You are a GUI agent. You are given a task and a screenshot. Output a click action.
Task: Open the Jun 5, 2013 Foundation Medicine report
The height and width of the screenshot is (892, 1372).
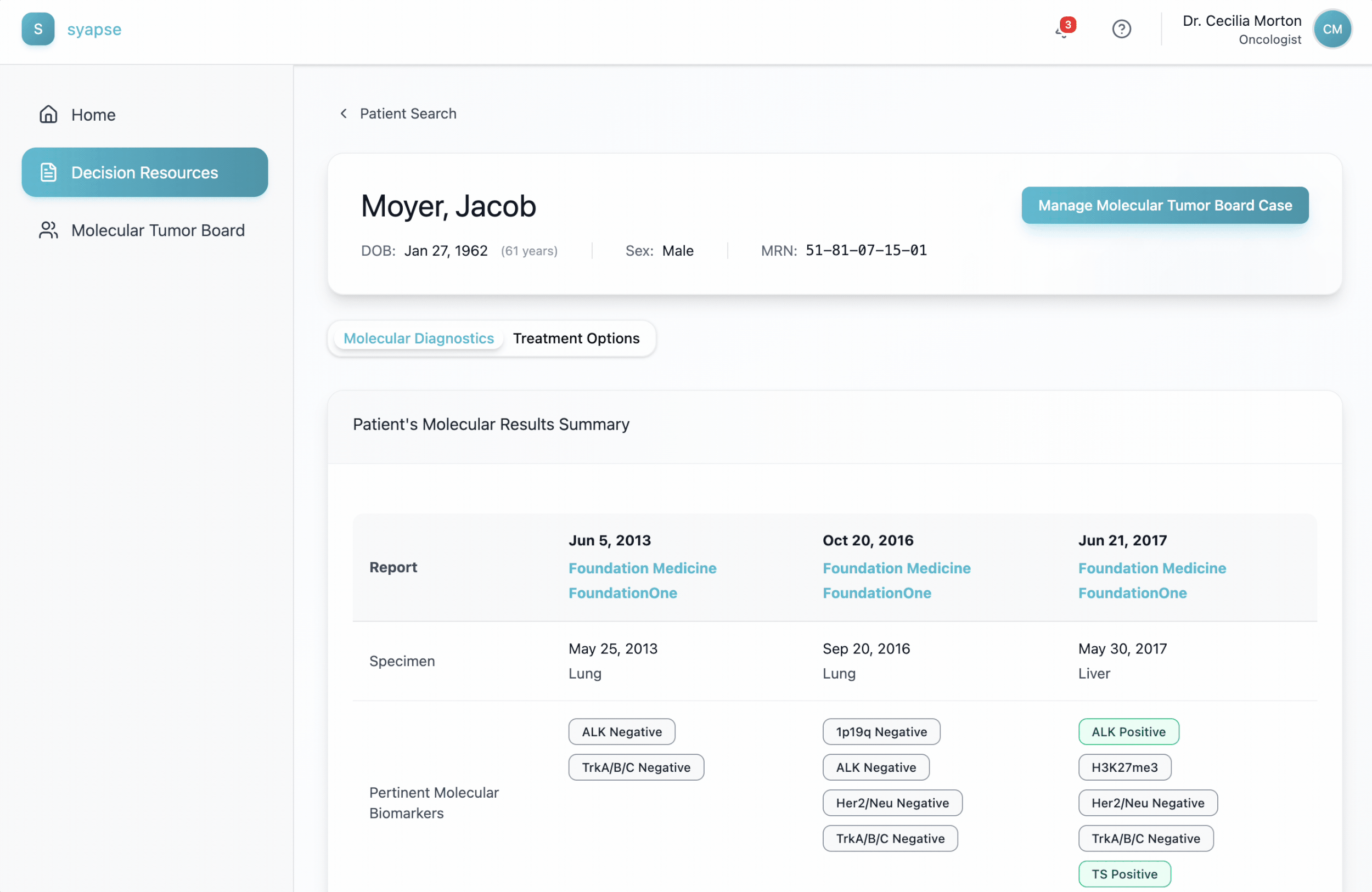[642, 568]
